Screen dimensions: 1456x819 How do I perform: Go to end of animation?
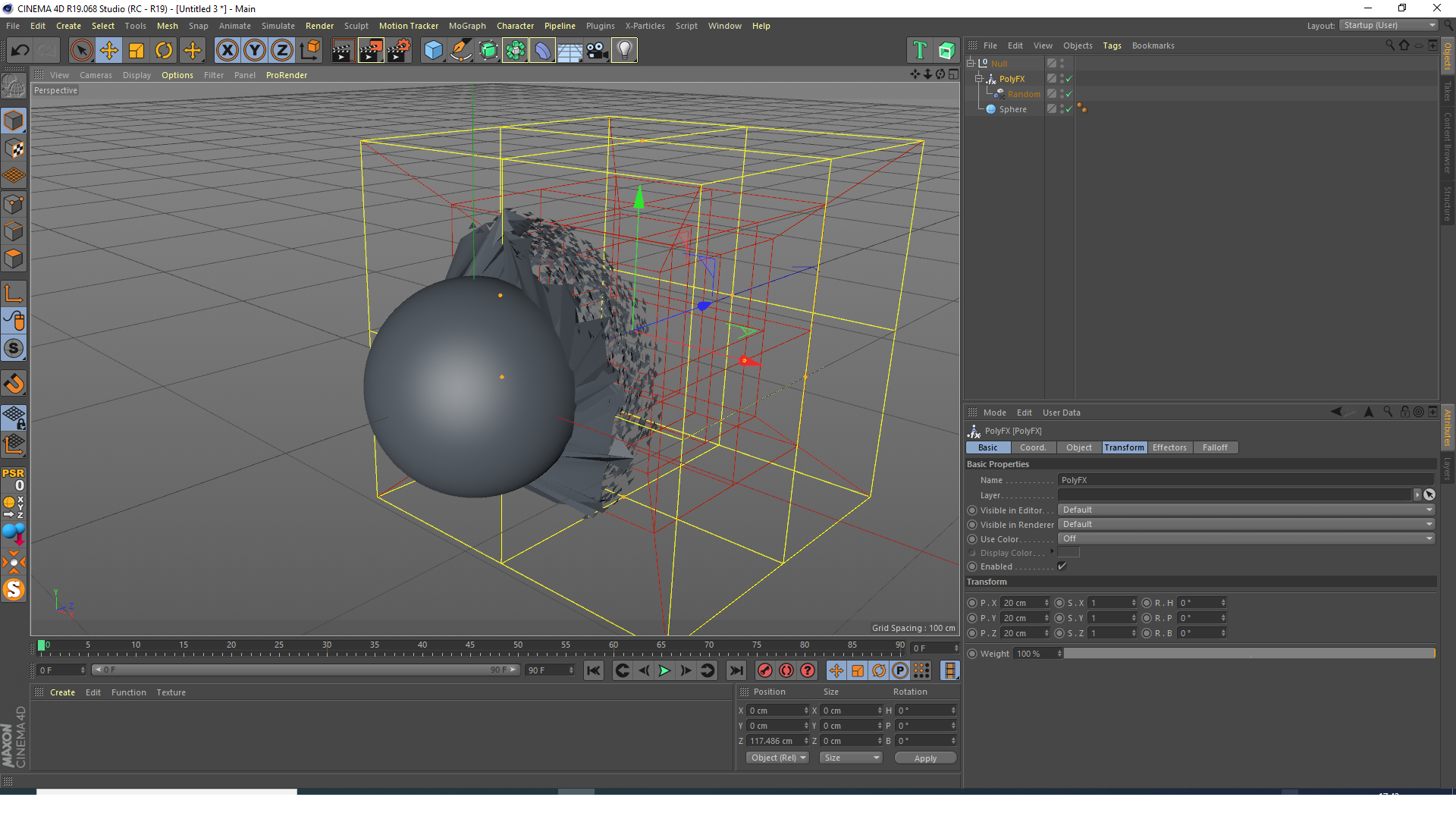coord(736,670)
